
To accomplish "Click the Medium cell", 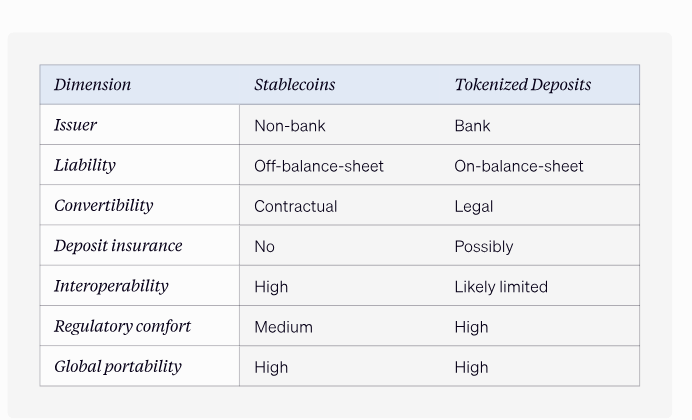I will point(283,326).
